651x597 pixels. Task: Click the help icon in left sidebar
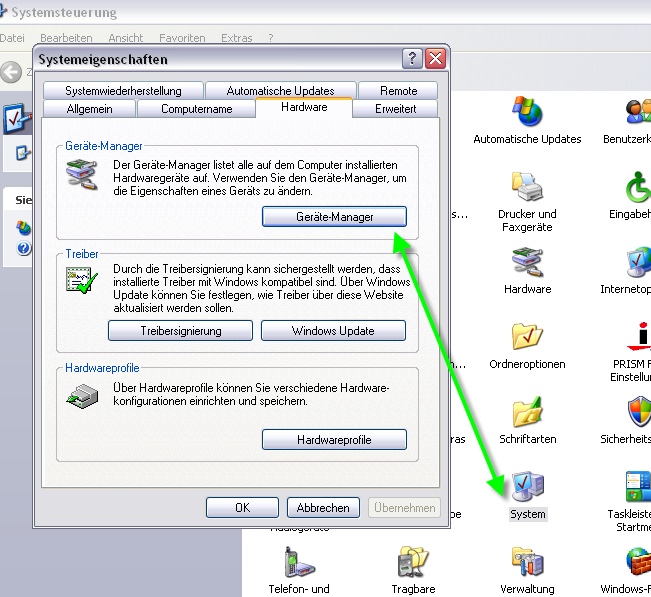coord(24,248)
